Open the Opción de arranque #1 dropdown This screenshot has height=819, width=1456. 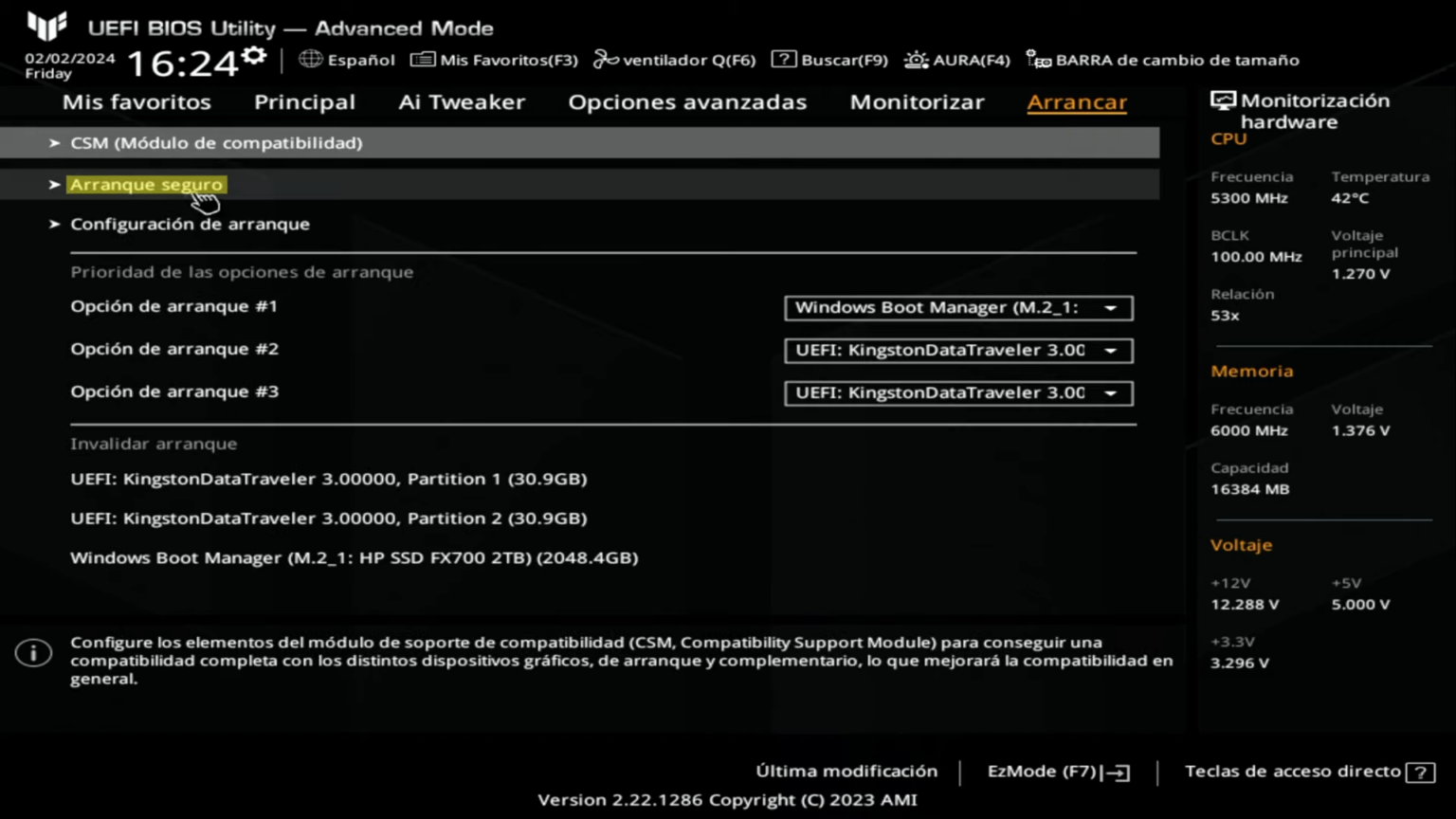click(x=957, y=307)
